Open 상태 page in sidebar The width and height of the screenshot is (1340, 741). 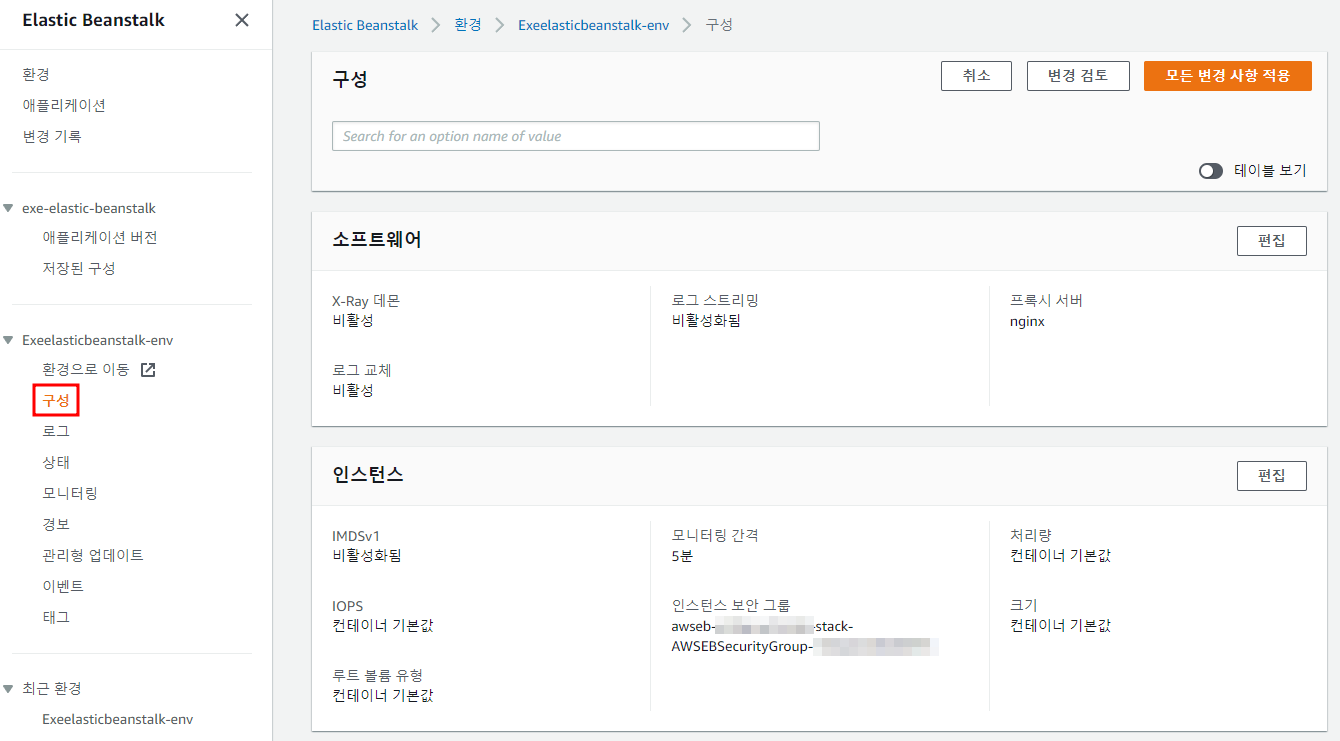coord(56,462)
